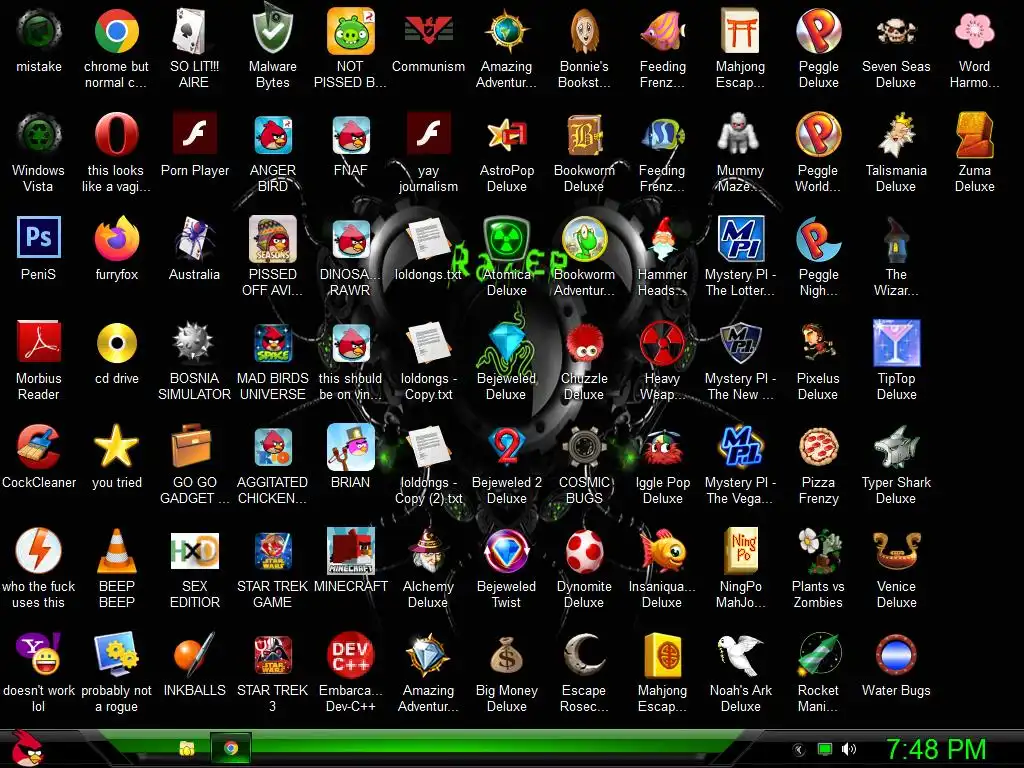The width and height of the screenshot is (1024, 768).
Task: Open TipTop Deluxe cocktail icon
Action: pyautogui.click(x=896, y=342)
